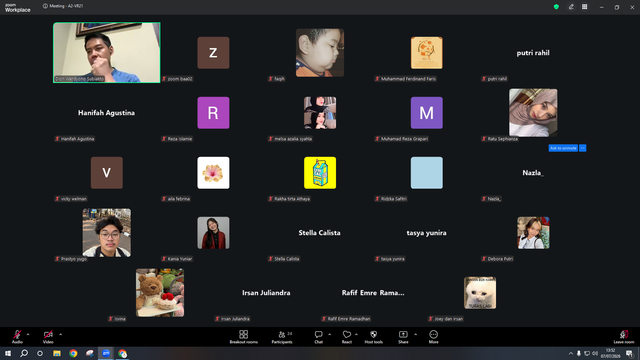The image size is (640, 360).
Task: Select aila febrina's flower avatar
Action: click(213, 173)
